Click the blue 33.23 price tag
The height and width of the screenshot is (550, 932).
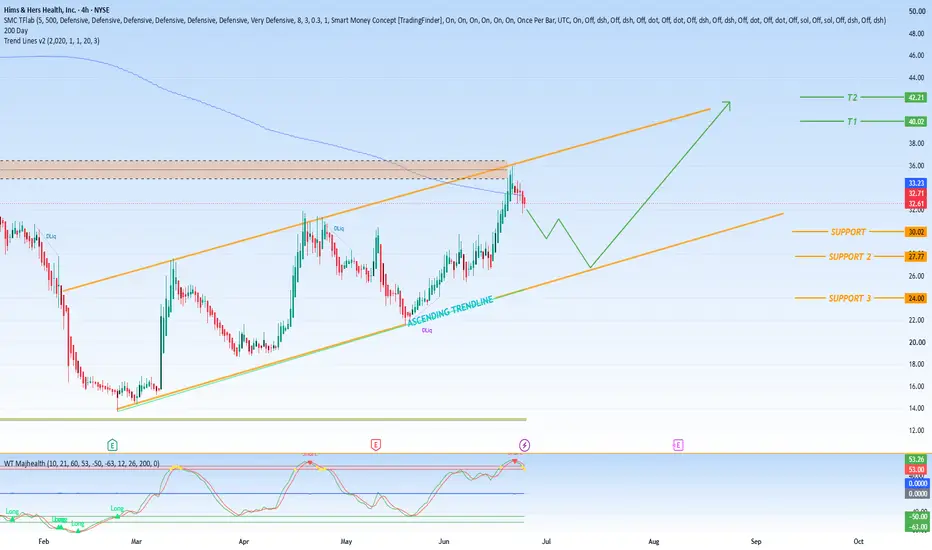click(x=915, y=183)
